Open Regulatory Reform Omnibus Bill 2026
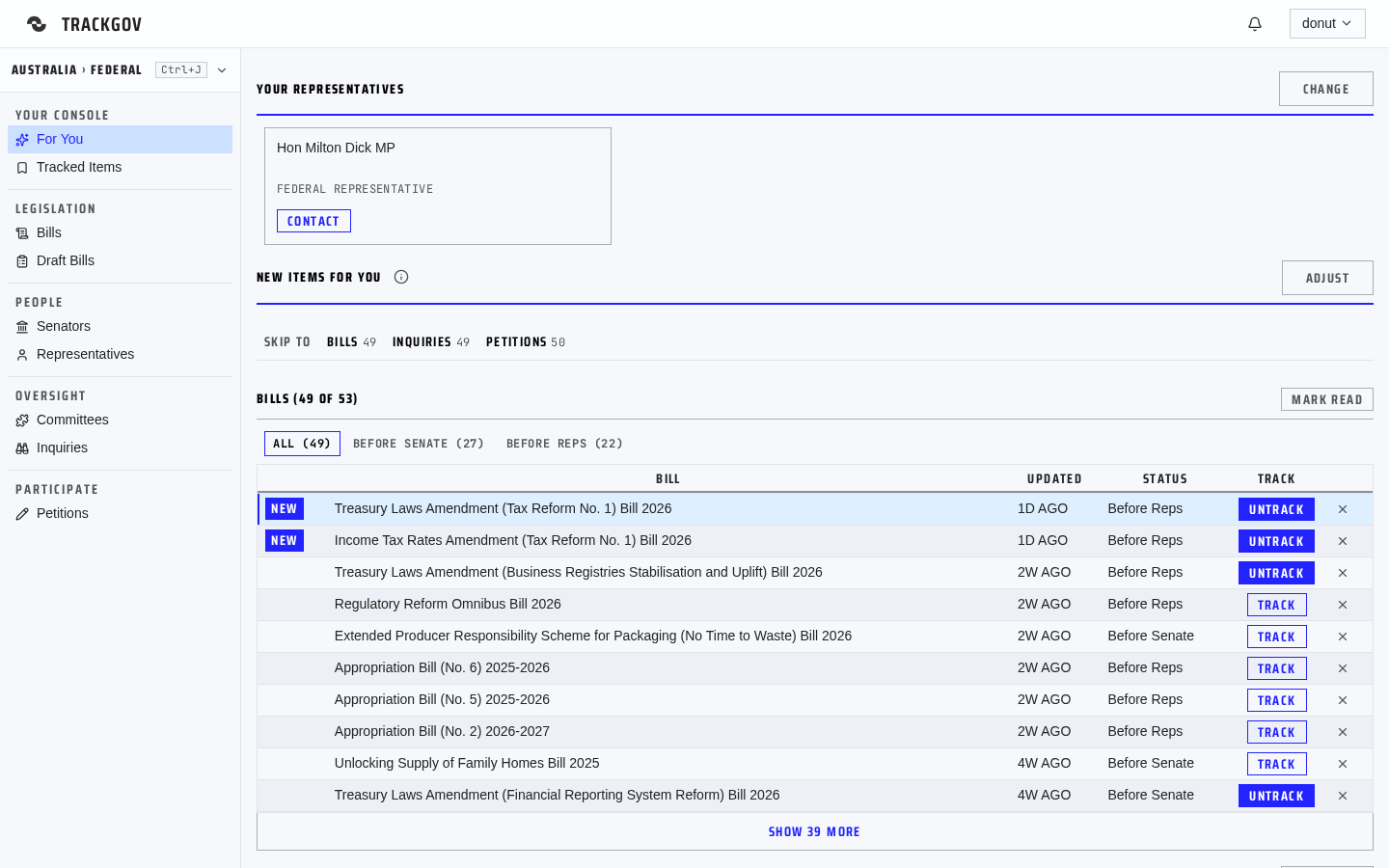Screen dimensions: 1389x868 pyautogui.click(x=448, y=604)
